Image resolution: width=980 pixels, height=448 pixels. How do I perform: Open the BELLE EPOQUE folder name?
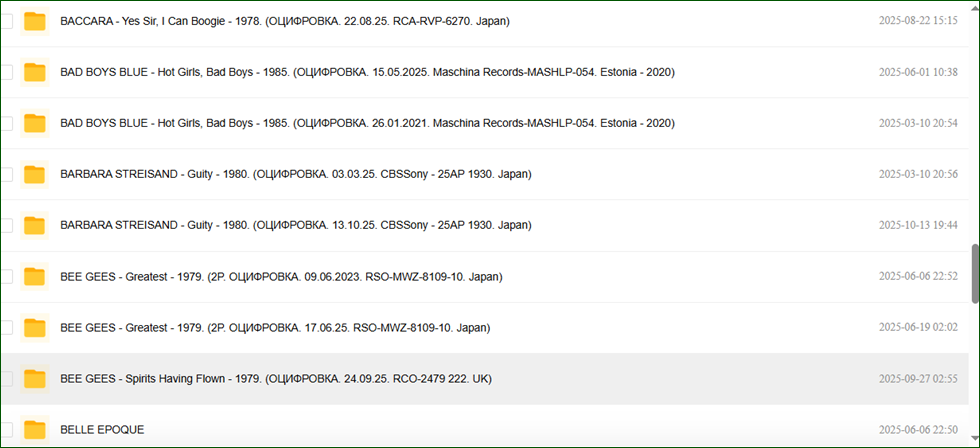click(x=102, y=430)
